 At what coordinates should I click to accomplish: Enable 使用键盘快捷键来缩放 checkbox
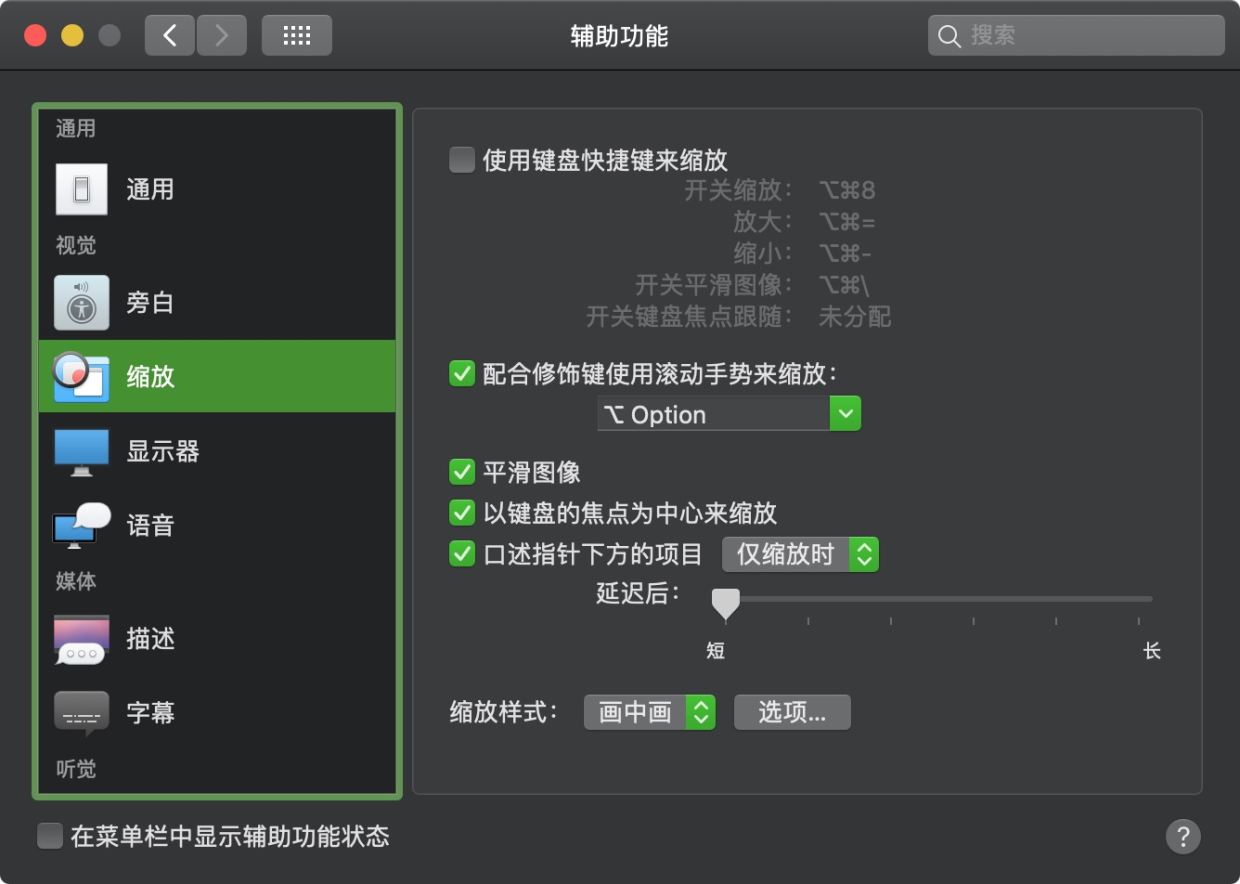pos(462,160)
